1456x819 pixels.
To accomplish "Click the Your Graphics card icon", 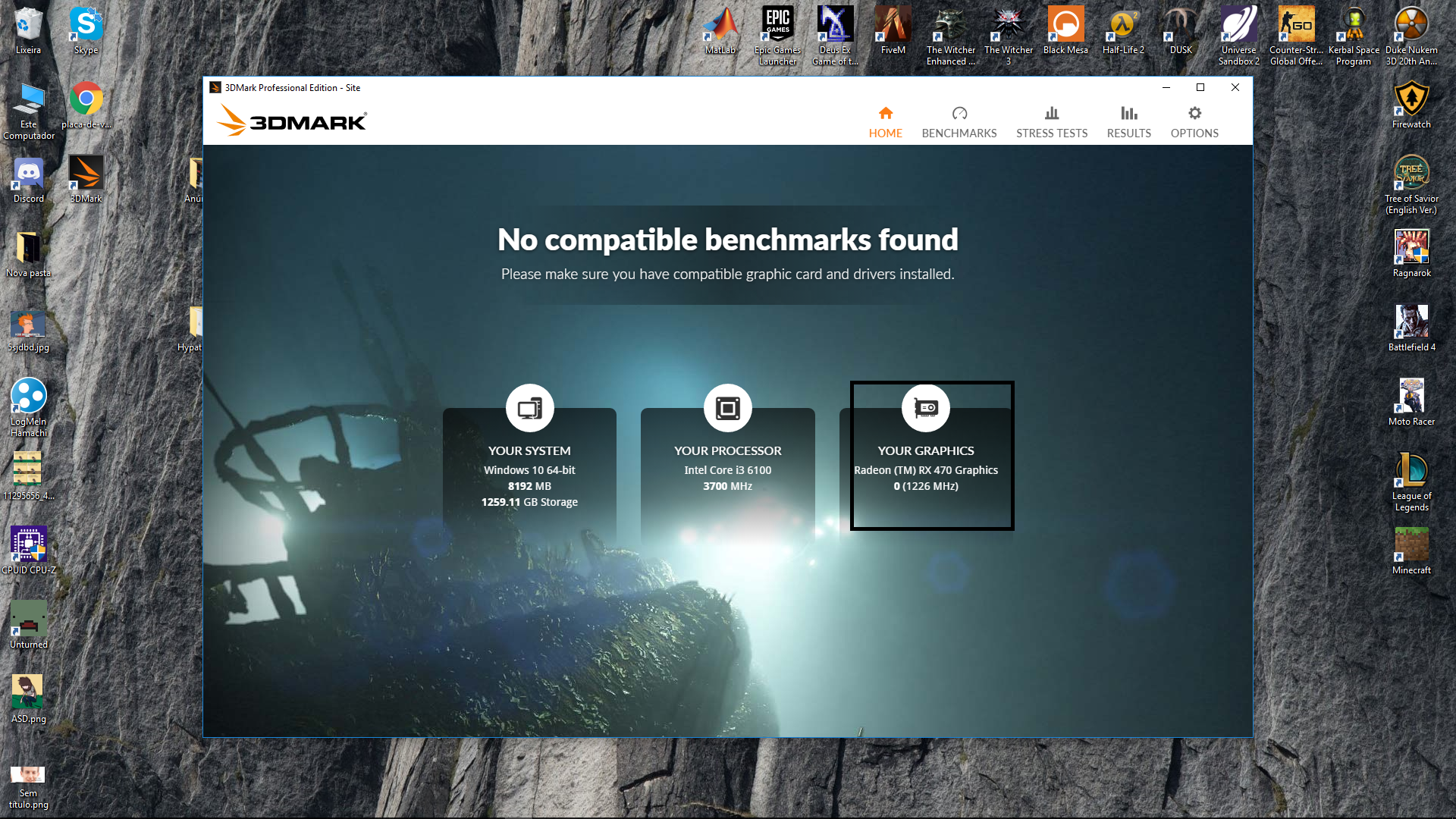I will [925, 408].
